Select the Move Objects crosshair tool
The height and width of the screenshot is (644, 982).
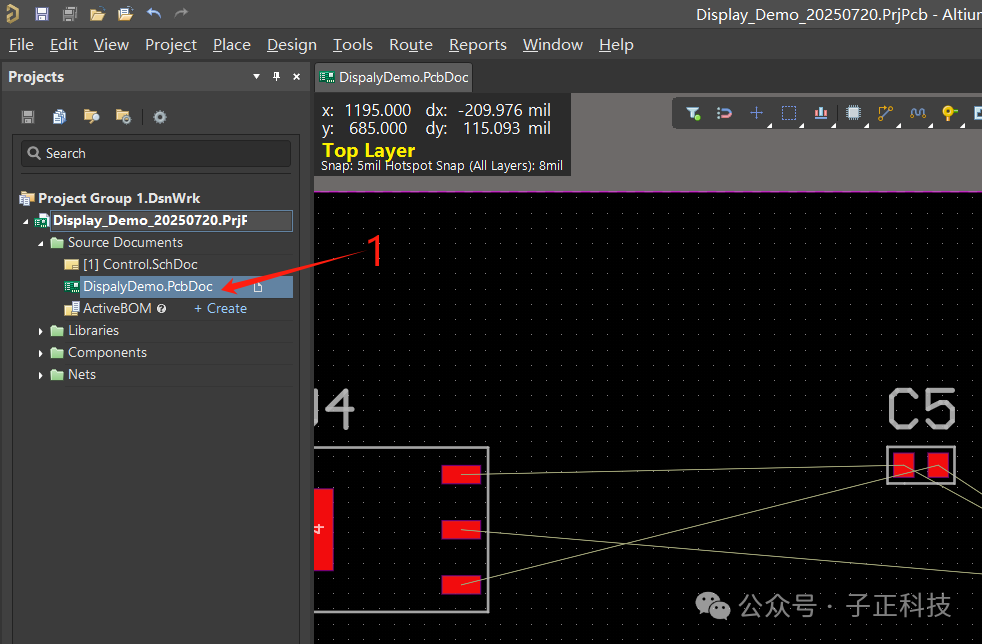(757, 113)
